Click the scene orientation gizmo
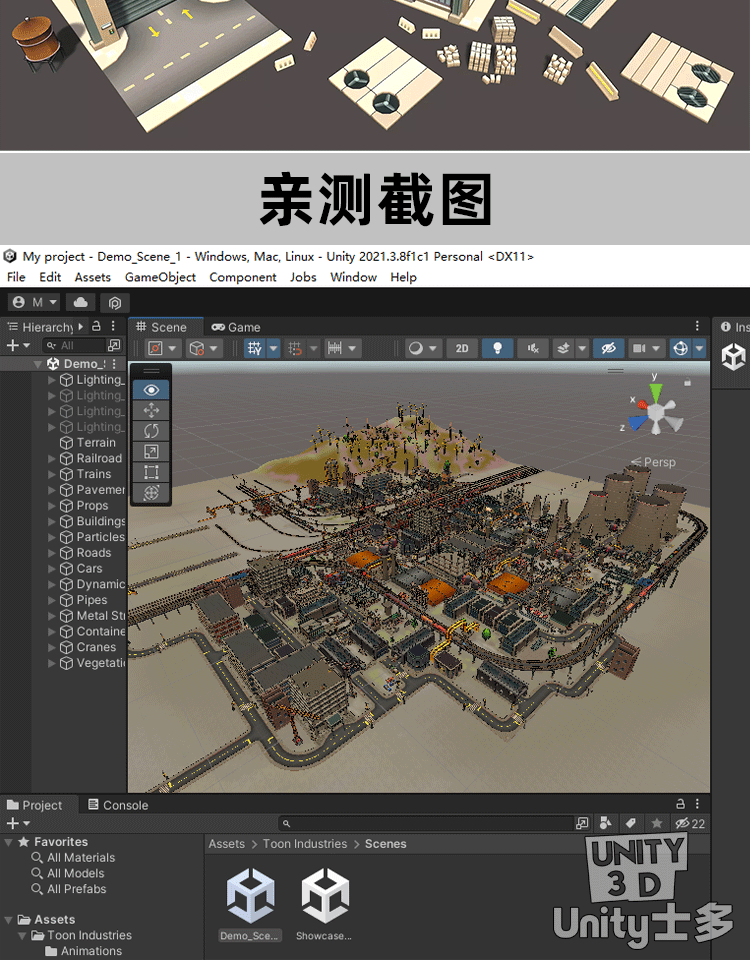The height and width of the screenshot is (960, 750). coord(655,411)
